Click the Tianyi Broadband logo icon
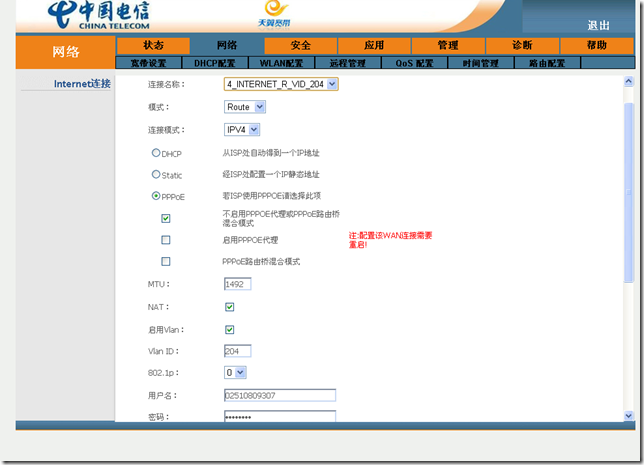Screen dimensions: 644x465 coord(275,14)
